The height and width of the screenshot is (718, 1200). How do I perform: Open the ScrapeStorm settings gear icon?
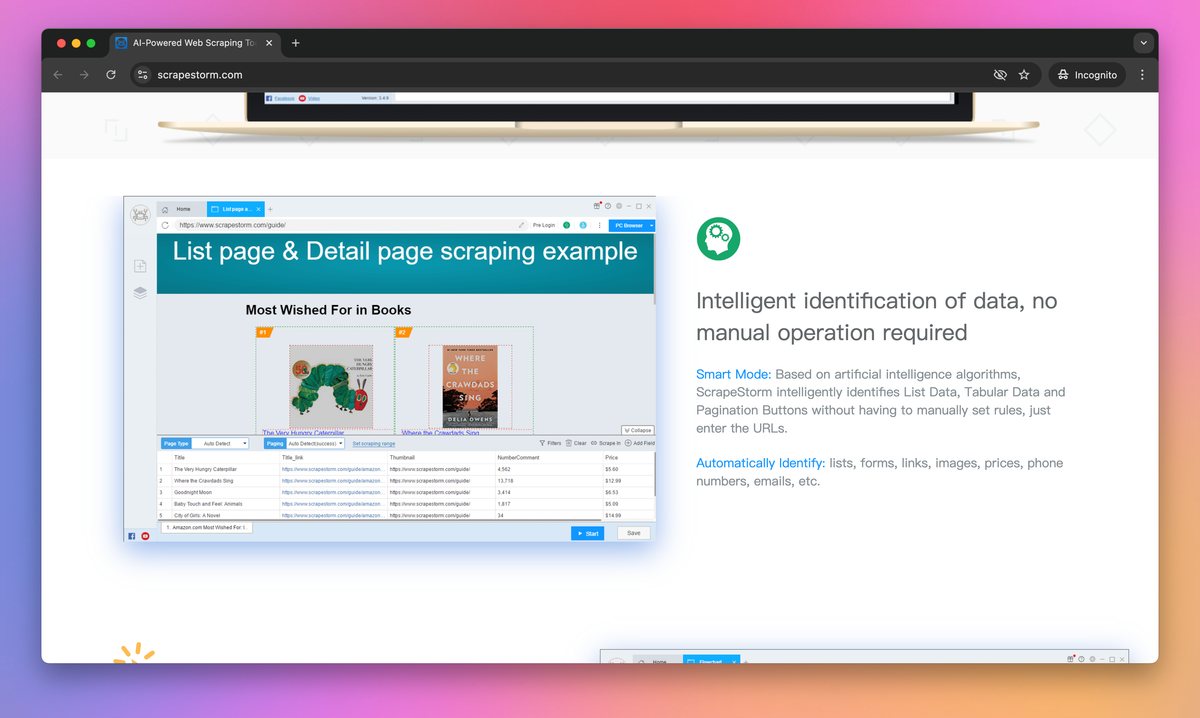(619, 206)
